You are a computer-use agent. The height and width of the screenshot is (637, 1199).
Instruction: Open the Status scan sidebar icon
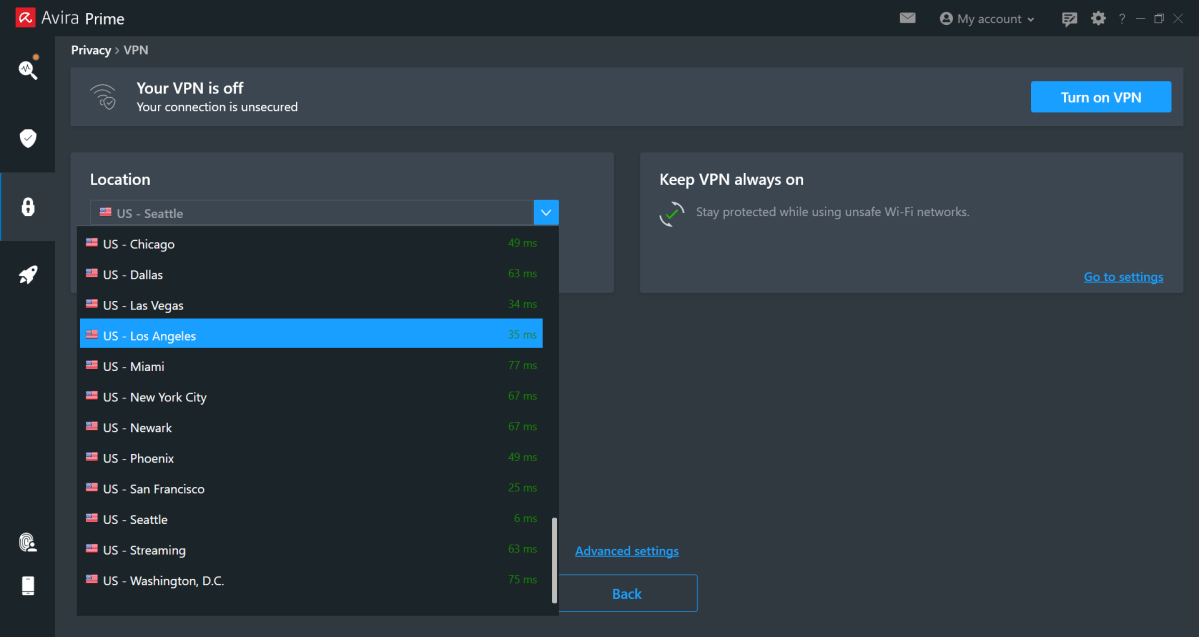[28, 70]
